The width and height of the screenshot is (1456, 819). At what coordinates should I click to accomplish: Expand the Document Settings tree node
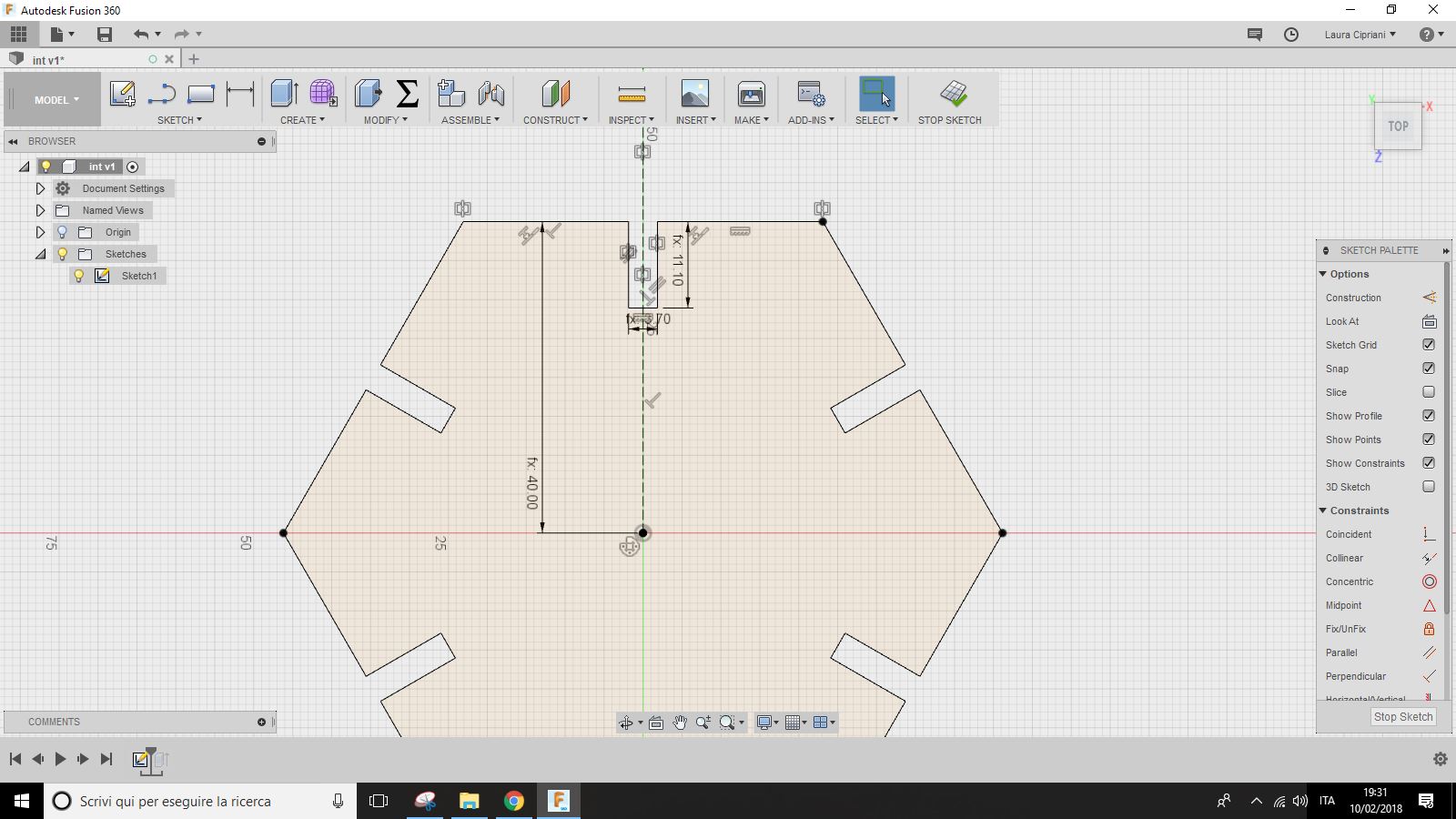tap(40, 188)
